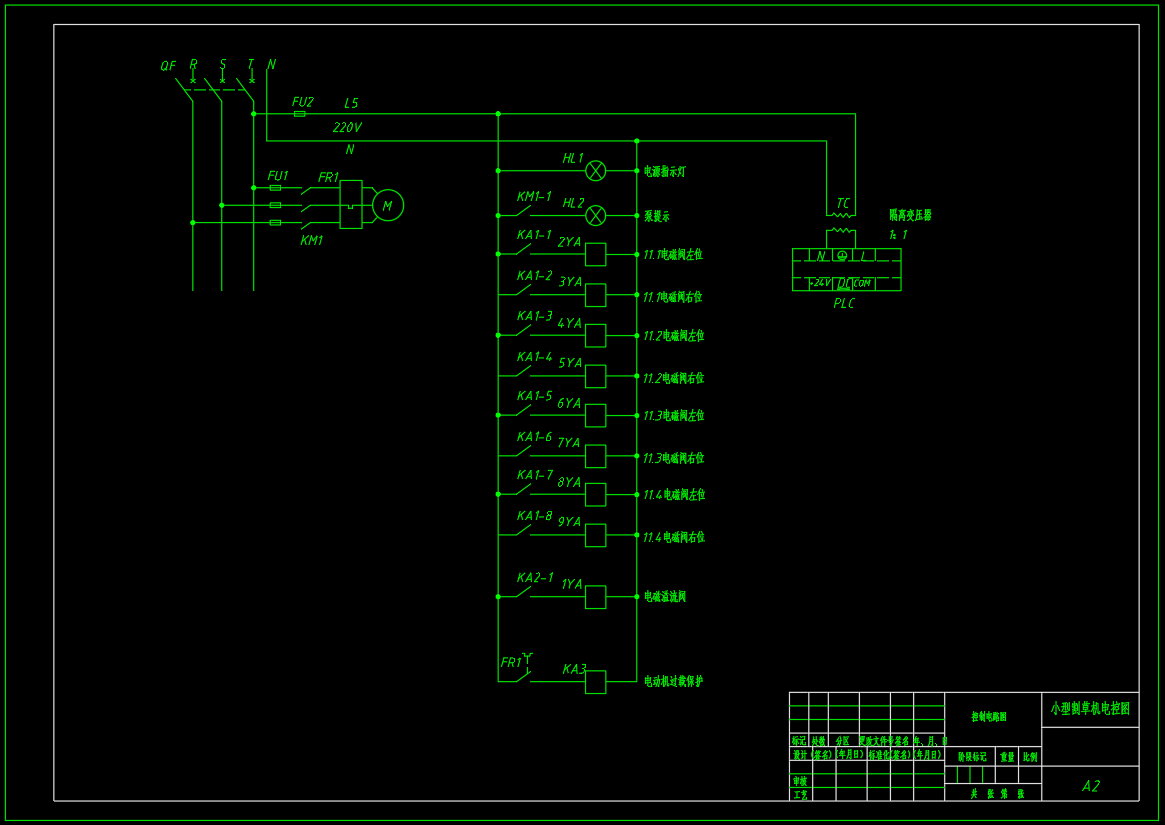This screenshot has height=825, width=1165.
Task: Pick the 2YA solenoid coil box
Action: (595, 254)
